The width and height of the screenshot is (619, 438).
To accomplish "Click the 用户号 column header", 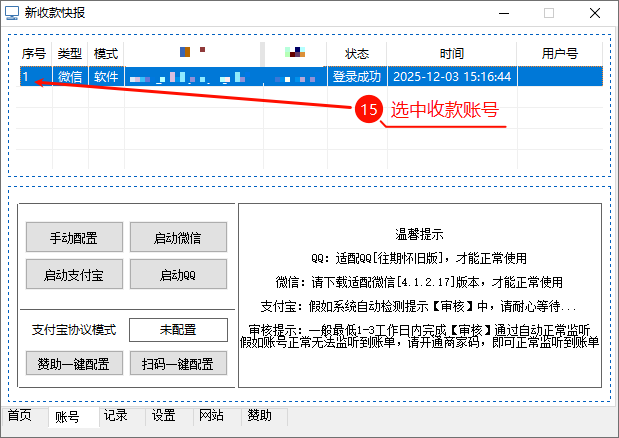I will click(x=559, y=53).
